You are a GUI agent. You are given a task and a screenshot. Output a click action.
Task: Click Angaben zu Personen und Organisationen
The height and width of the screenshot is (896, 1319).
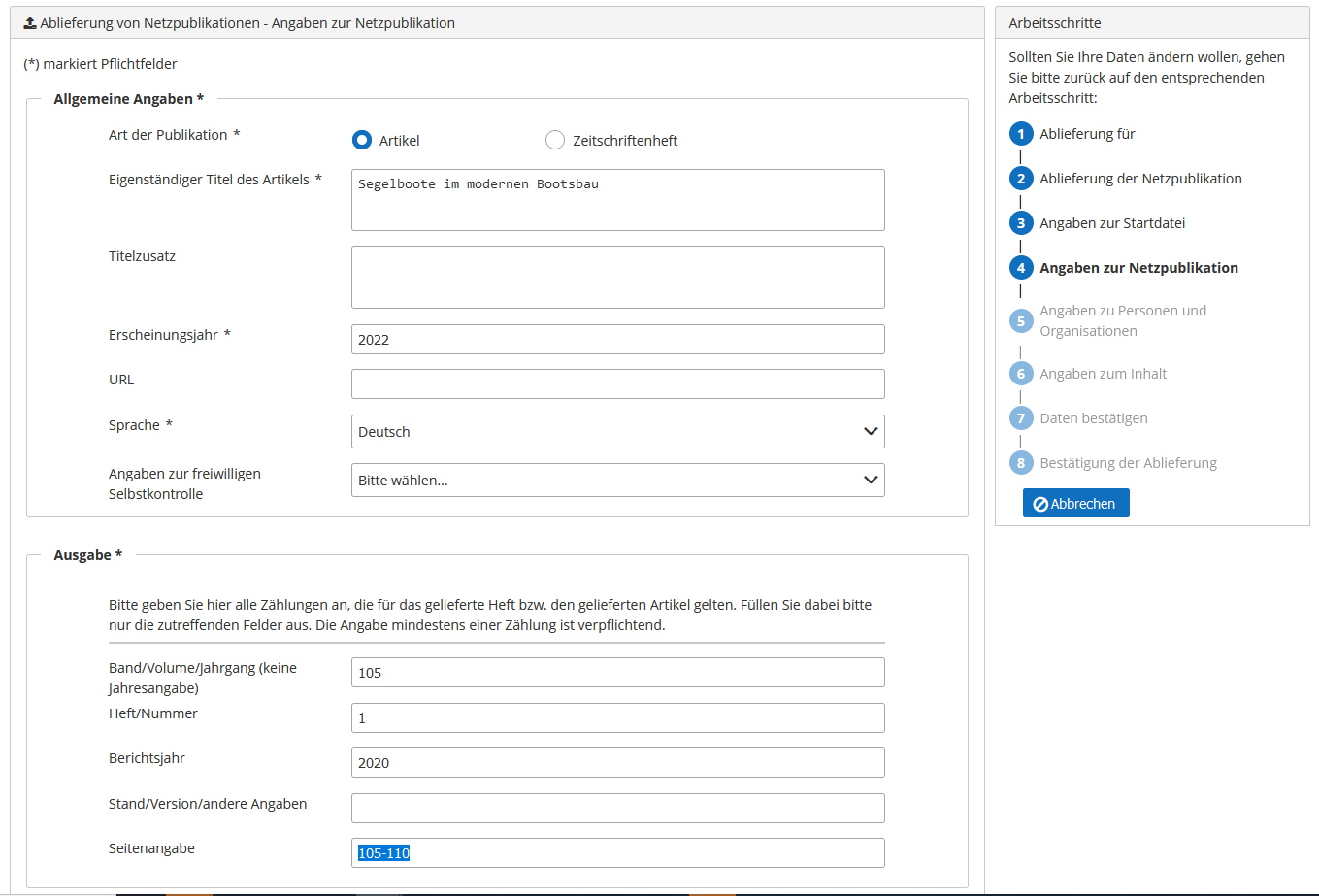pyautogui.click(x=1123, y=321)
